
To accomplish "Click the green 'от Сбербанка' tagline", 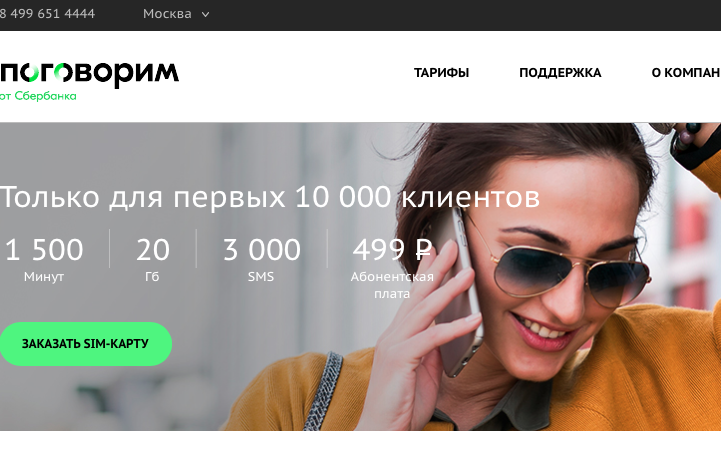I will [x=38, y=96].
